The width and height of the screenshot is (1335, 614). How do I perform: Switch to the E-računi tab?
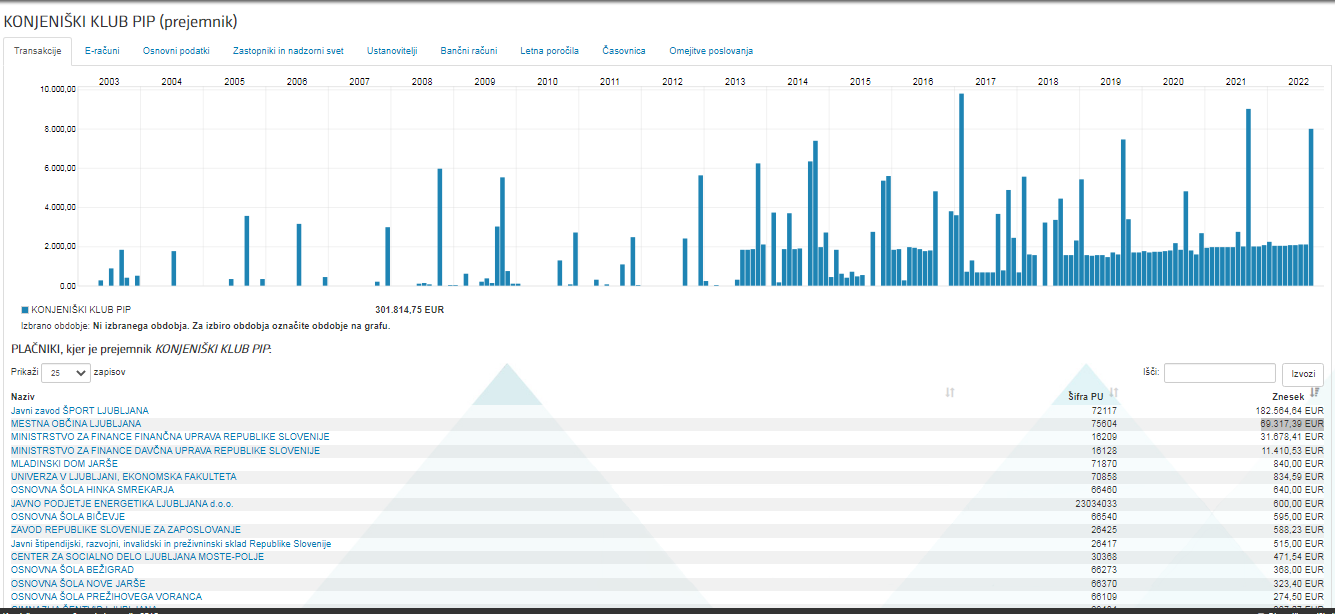[x=101, y=51]
